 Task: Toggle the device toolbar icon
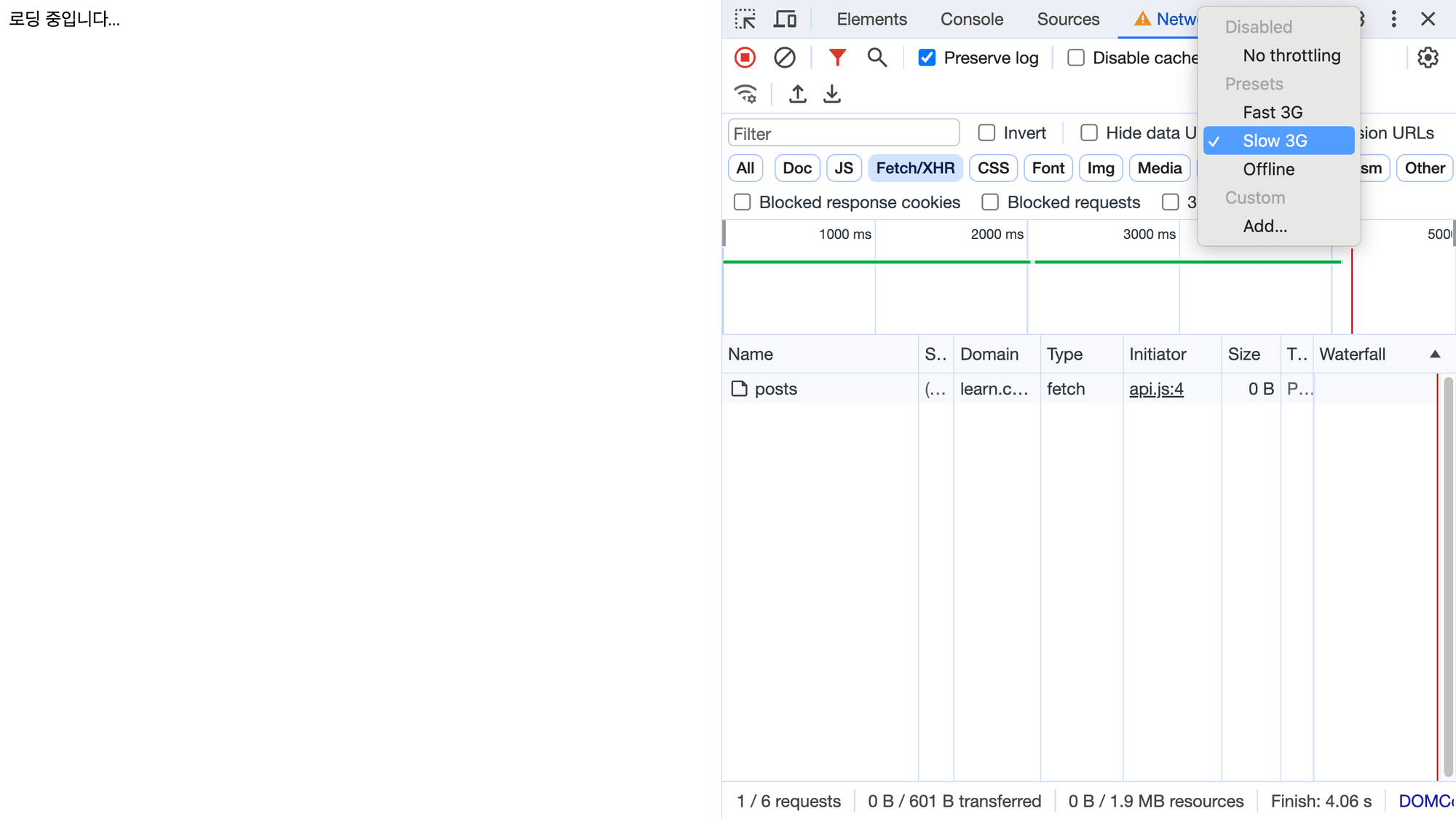pos(784,19)
